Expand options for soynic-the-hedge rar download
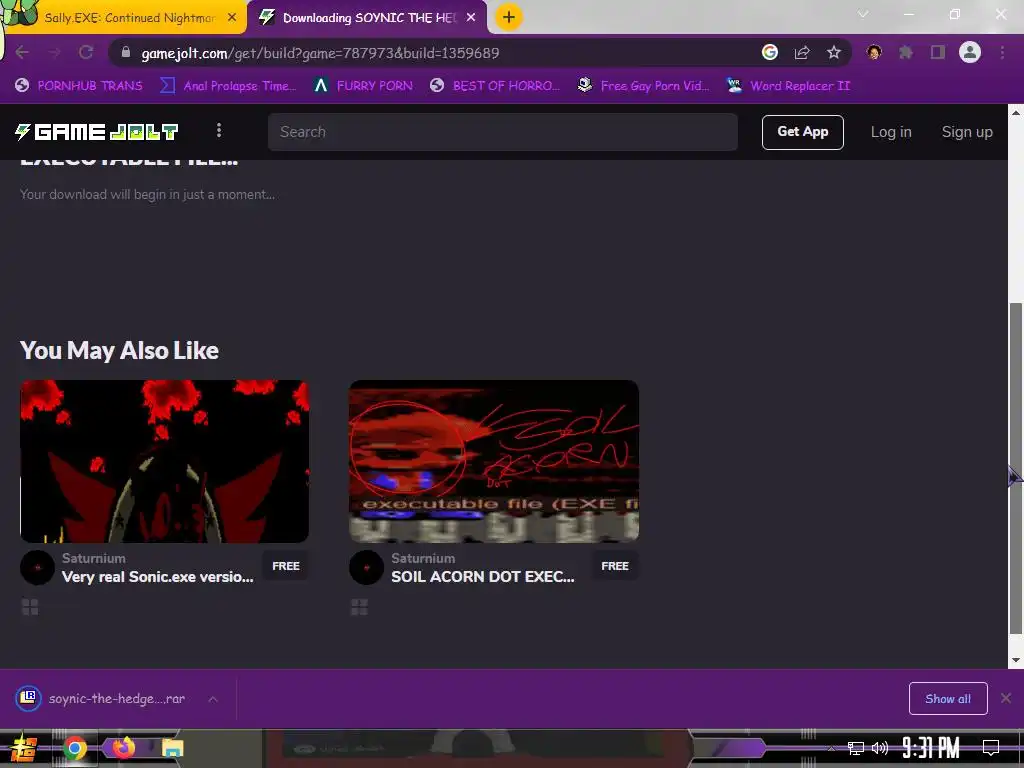Screen dimensions: 1024x768 [x=213, y=699]
